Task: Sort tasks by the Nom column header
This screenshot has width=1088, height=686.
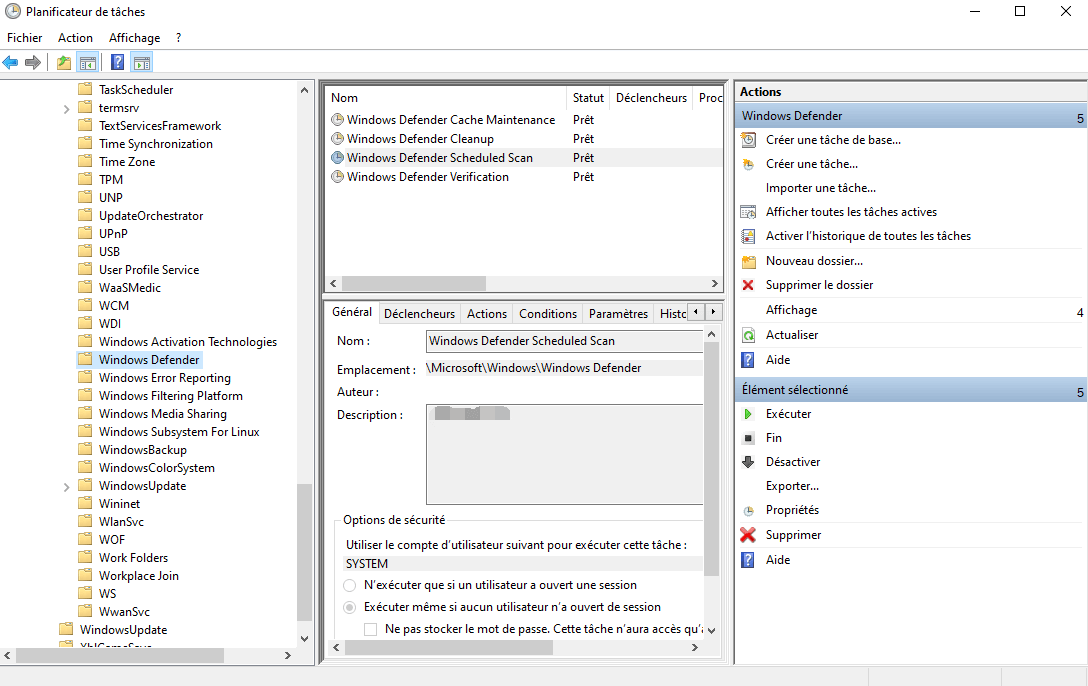Action: pyautogui.click(x=446, y=98)
